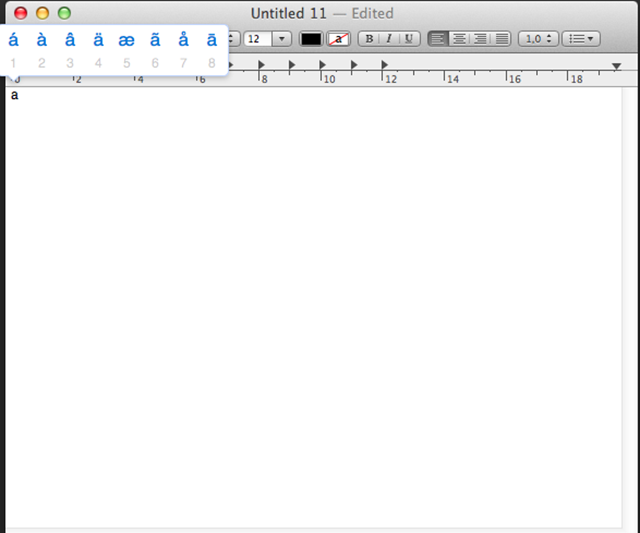
Task: Select the å ring character
Action: pos(183,40)
